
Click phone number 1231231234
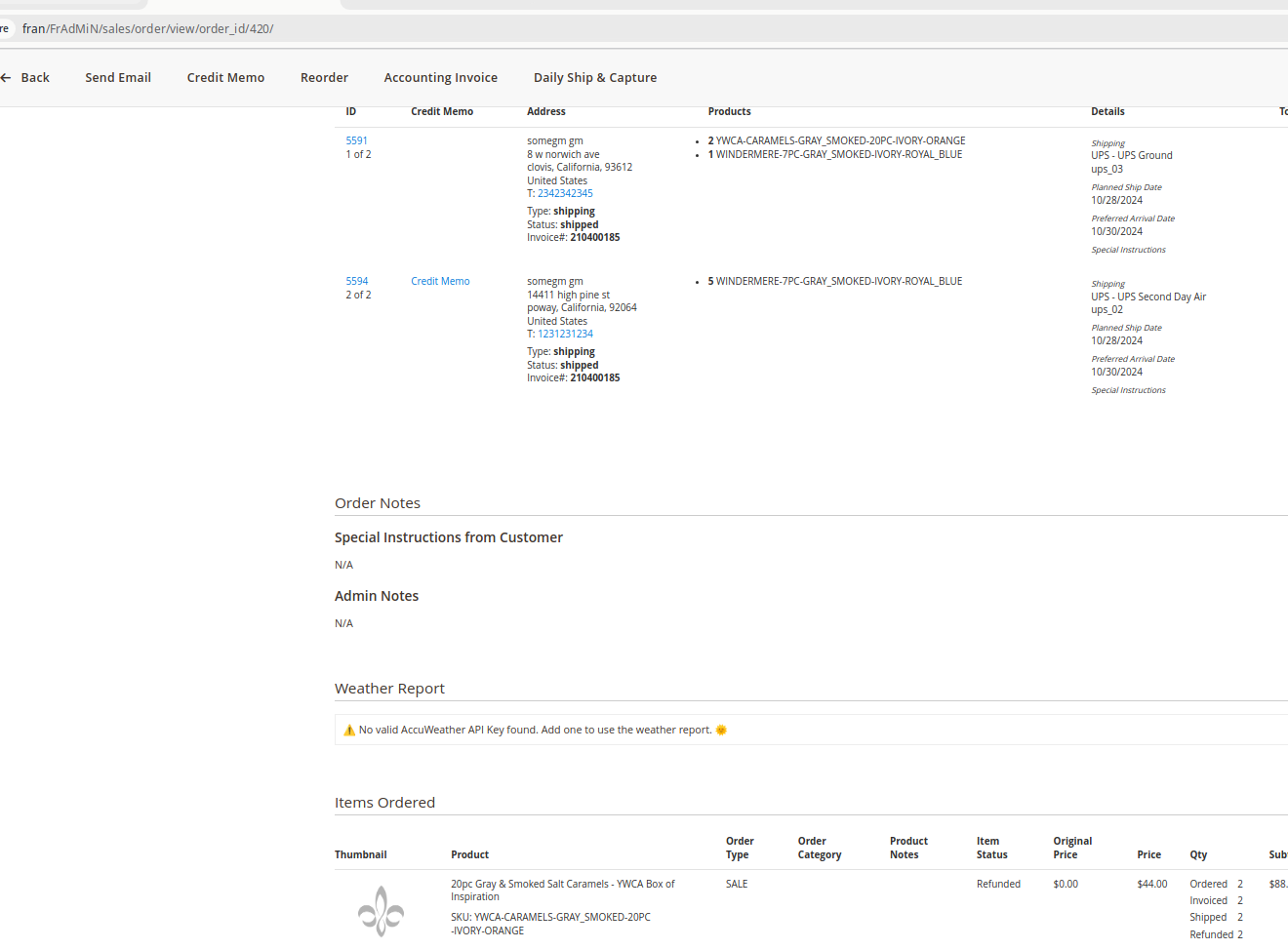coord(565,335)
